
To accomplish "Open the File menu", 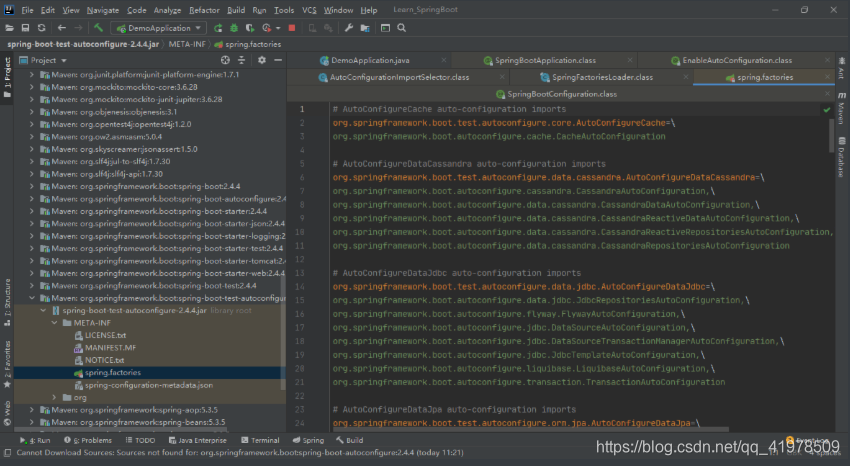I will click(x=27, y=10).
